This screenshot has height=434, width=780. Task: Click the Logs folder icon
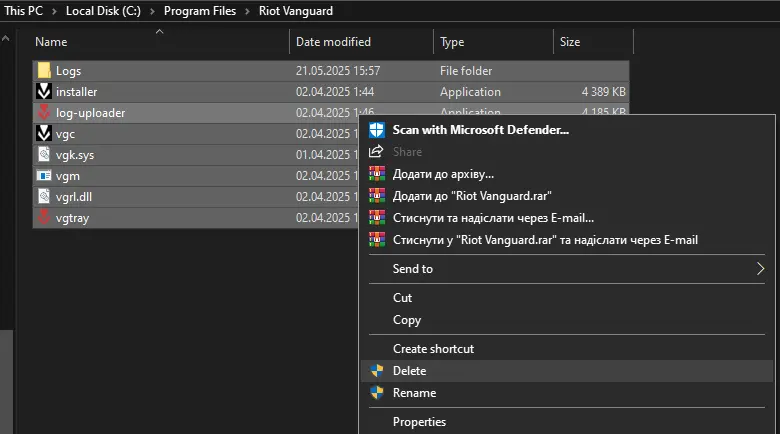tap(44, 71)
